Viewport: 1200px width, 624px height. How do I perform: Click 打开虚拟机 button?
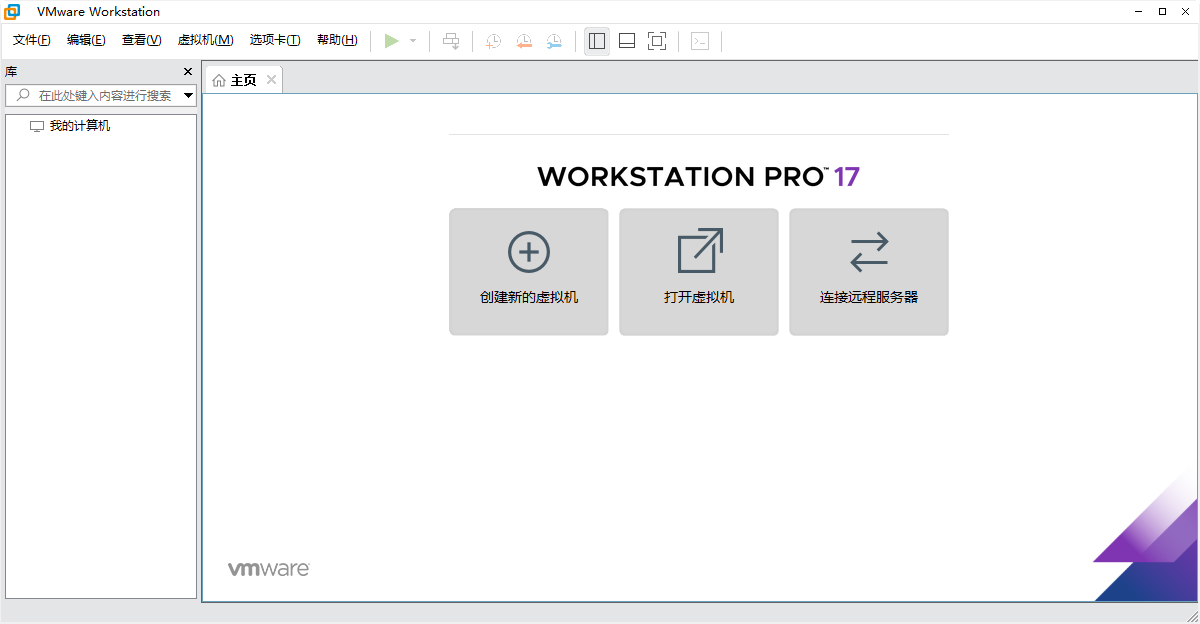pos(699,272)
